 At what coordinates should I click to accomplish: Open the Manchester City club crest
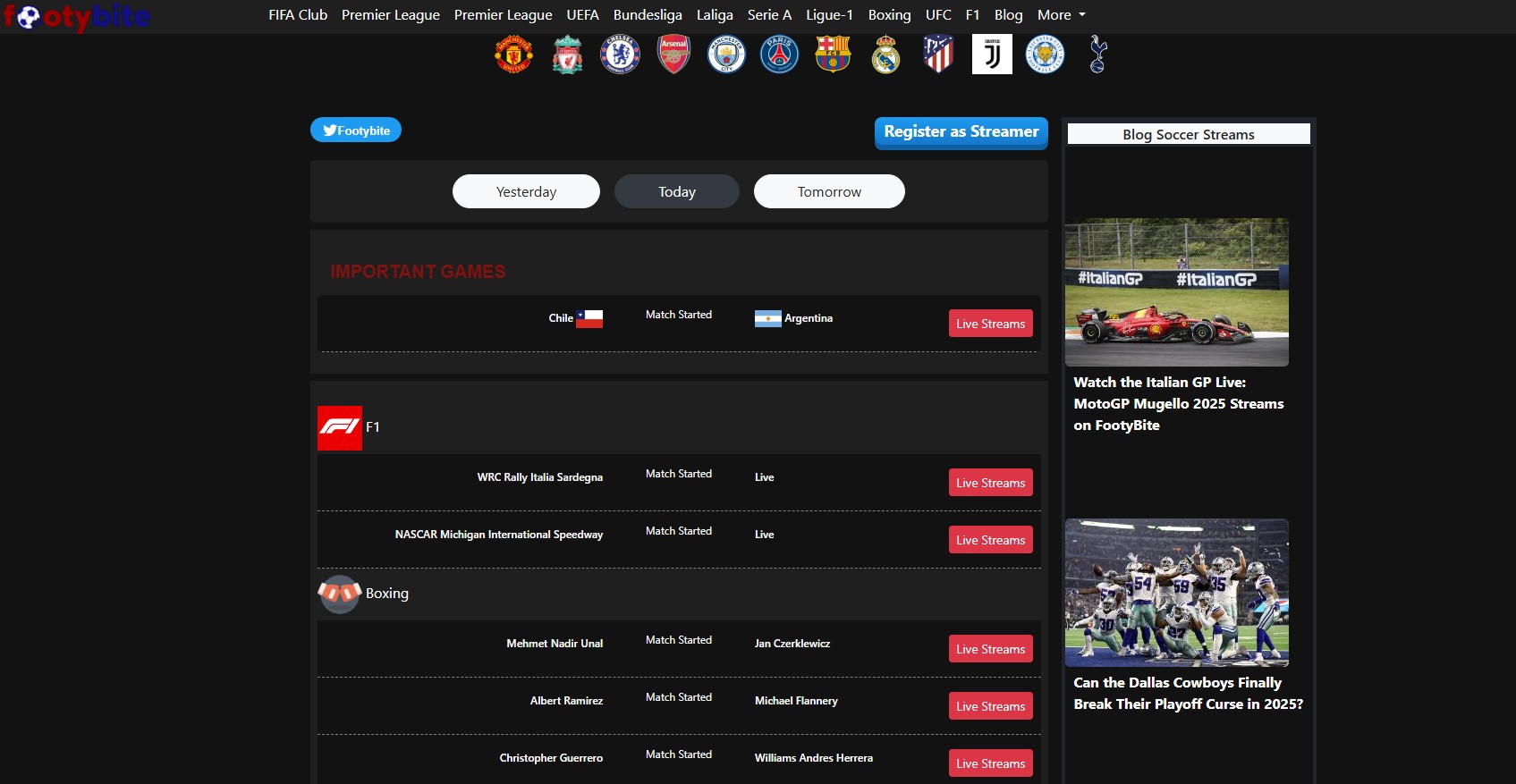726,55
